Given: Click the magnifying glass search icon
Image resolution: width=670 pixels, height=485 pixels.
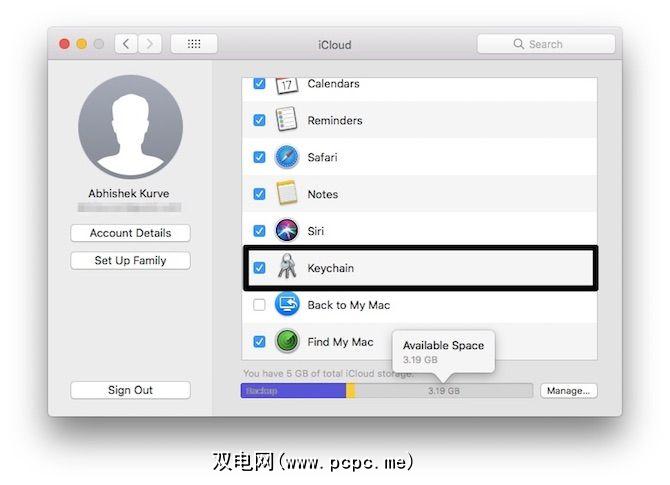Looking at the screenshot, I should pos(518,44).
